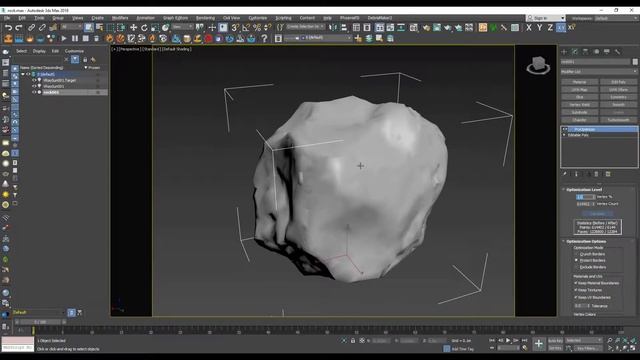The width and height of the screenshot is (640, 360).
Task: Click the Calculate button
Action: (597, 213)
